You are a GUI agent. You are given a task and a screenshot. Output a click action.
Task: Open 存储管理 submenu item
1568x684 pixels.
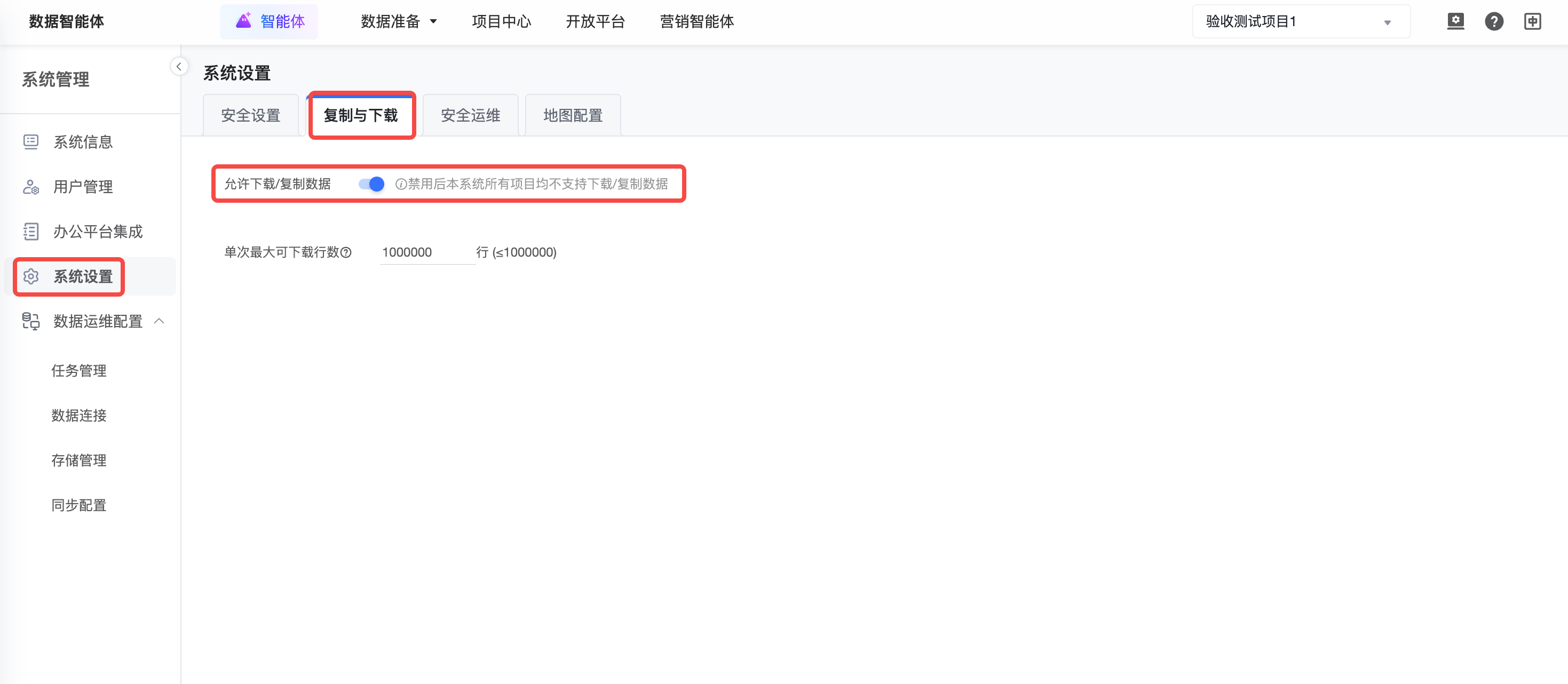point(79,460)
